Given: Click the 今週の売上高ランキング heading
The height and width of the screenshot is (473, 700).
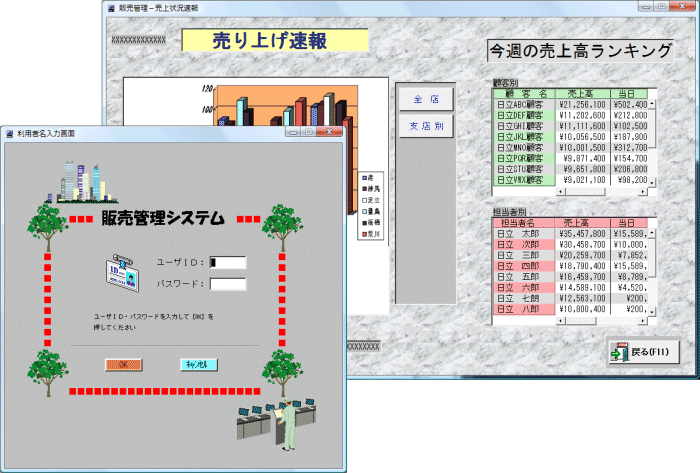Looking at the screenshot, I should click(580, 50).
